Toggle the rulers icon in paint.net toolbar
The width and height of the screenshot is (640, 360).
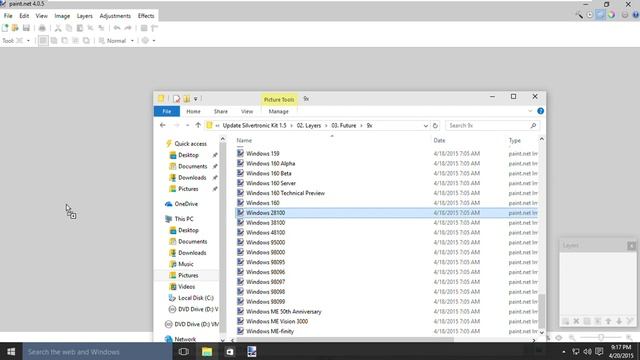[154, 28]
